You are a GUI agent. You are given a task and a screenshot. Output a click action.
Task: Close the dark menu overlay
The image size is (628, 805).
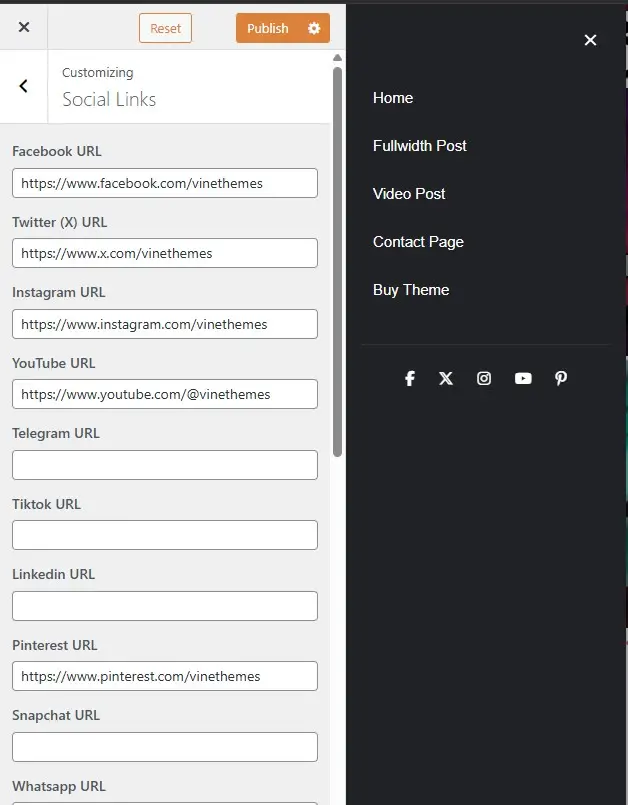coord(591,40)
